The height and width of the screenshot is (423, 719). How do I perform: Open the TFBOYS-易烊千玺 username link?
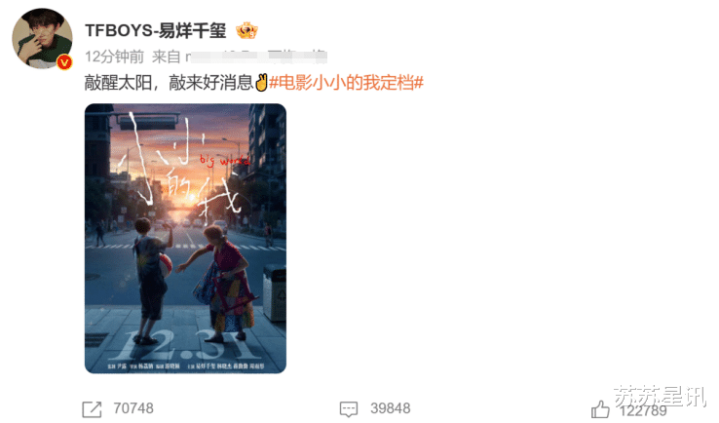[x=155, y=31]
